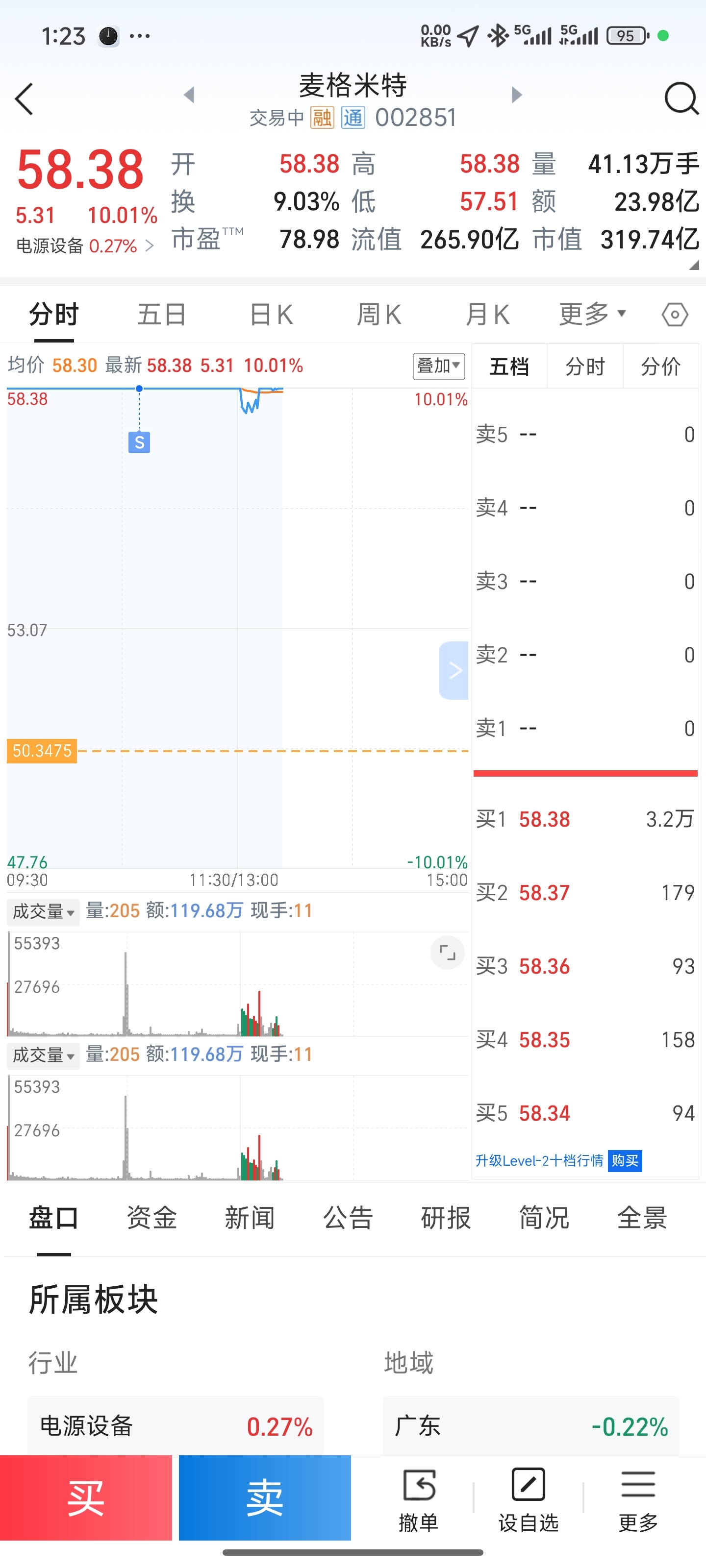Screen dimensions: 706x1568
Task: Tap the S signal marker on chart
Action: pos(139,442)
